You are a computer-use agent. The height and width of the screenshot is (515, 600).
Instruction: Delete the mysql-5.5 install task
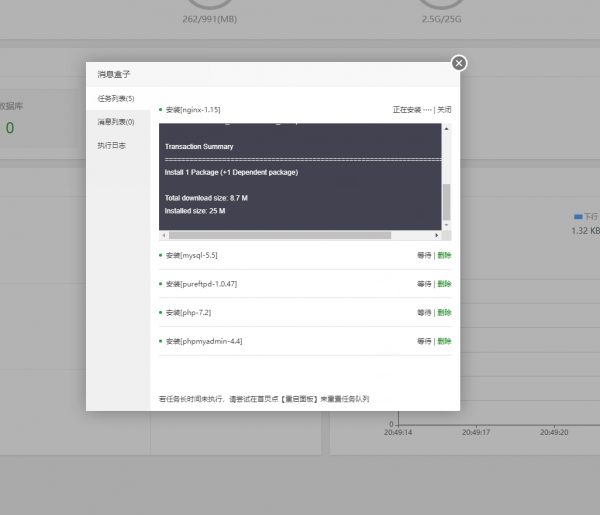[x=444, y=255]
